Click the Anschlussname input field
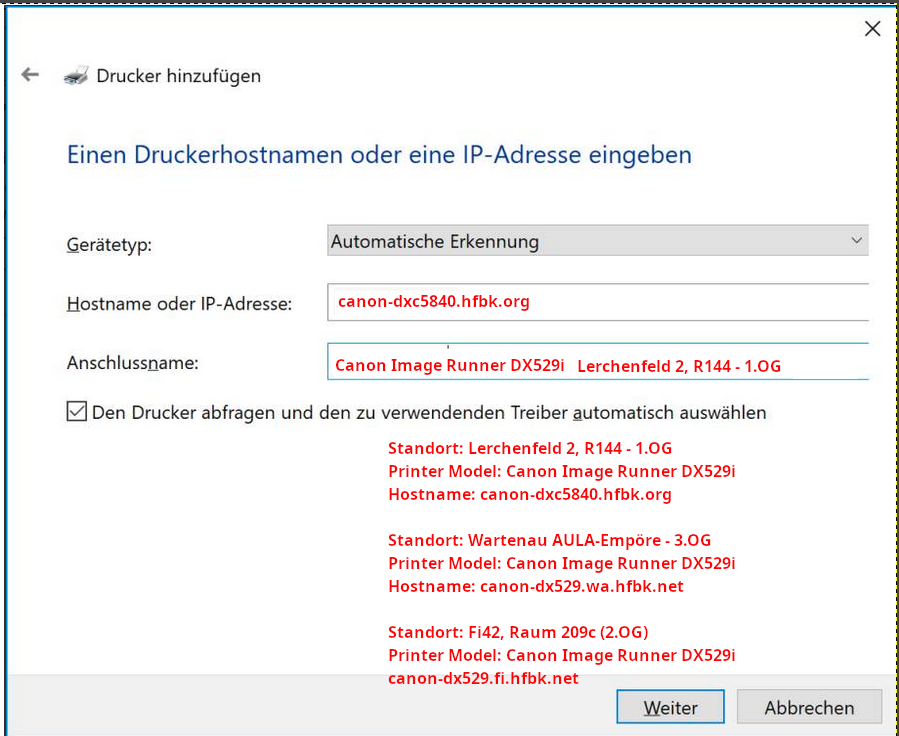 click(x=597, y=361)
